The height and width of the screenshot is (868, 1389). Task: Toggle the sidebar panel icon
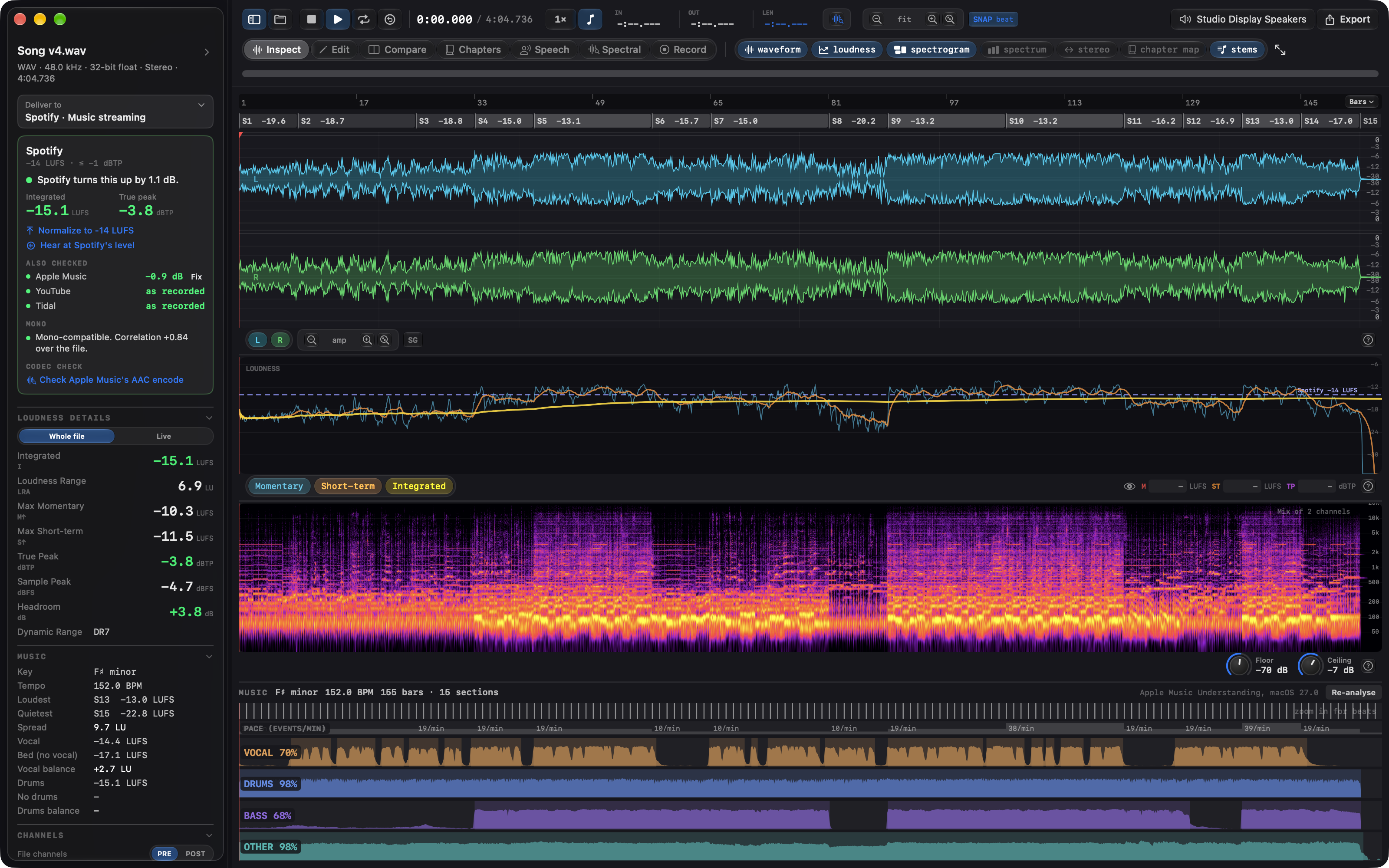254,20
